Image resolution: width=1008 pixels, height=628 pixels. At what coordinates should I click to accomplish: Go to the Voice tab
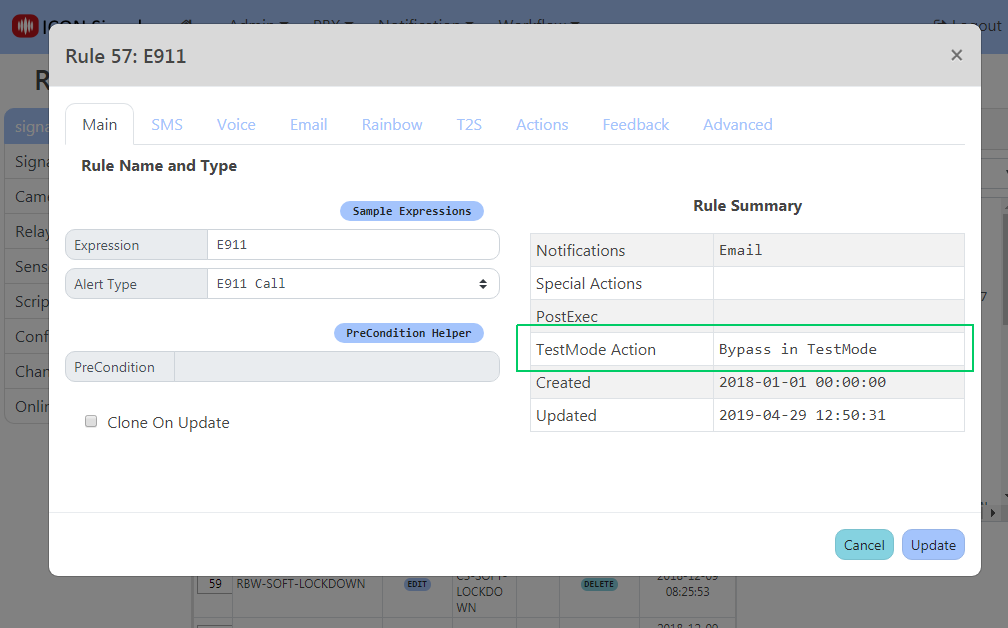[x=236, y=124]
